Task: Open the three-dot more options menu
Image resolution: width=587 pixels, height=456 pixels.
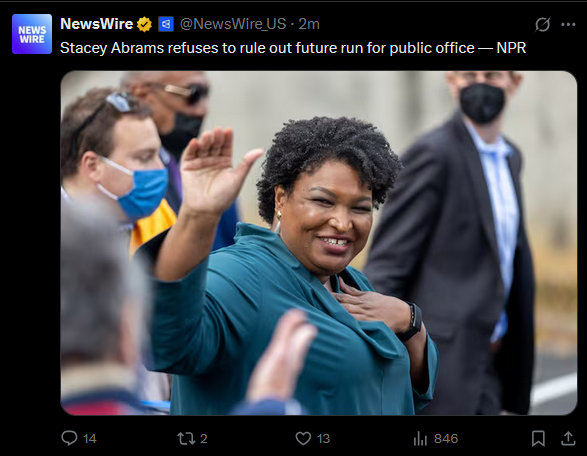Action: tap(568, 25)
